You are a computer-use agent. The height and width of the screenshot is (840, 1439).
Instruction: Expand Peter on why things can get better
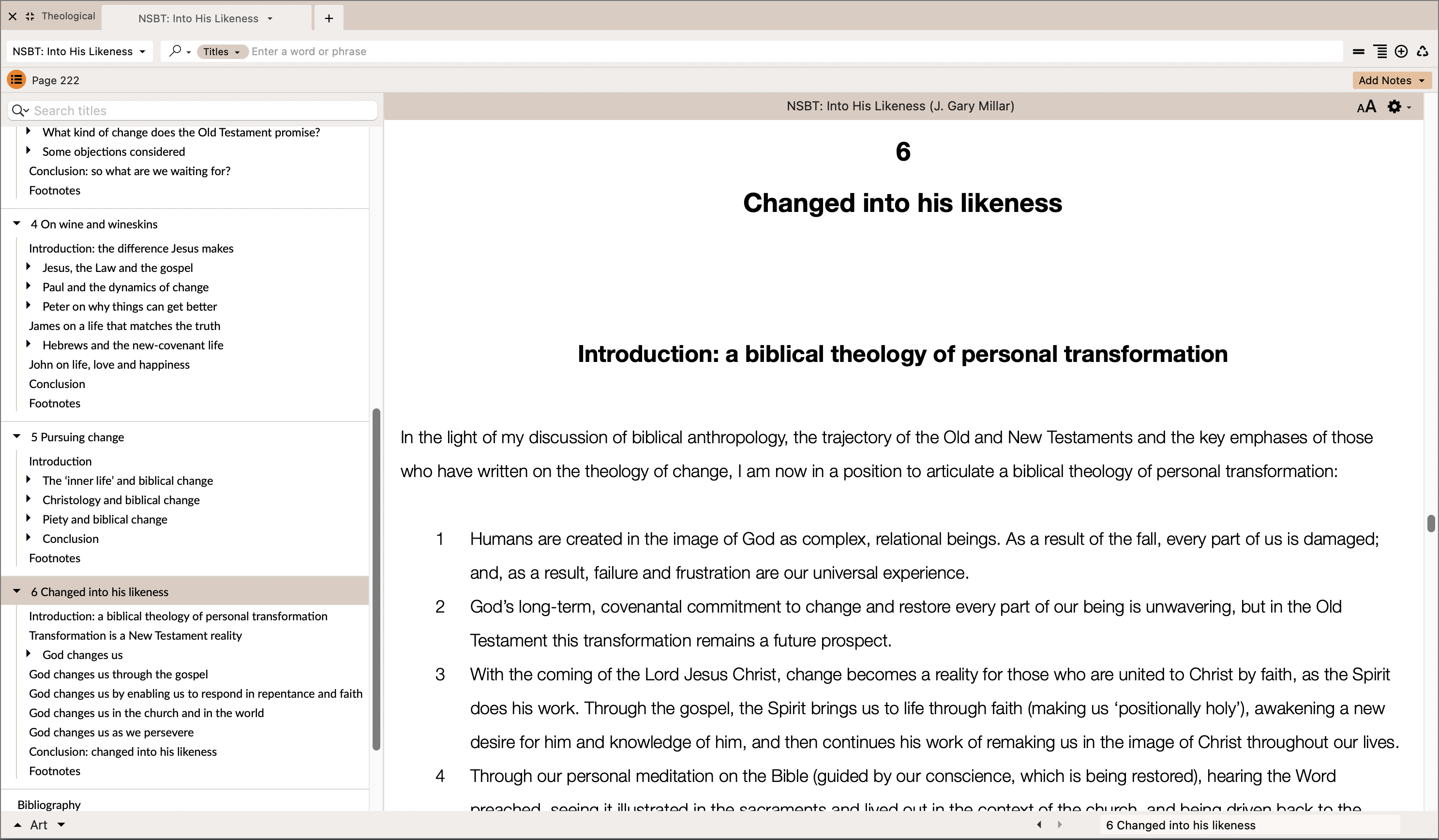tap(29, 305)
